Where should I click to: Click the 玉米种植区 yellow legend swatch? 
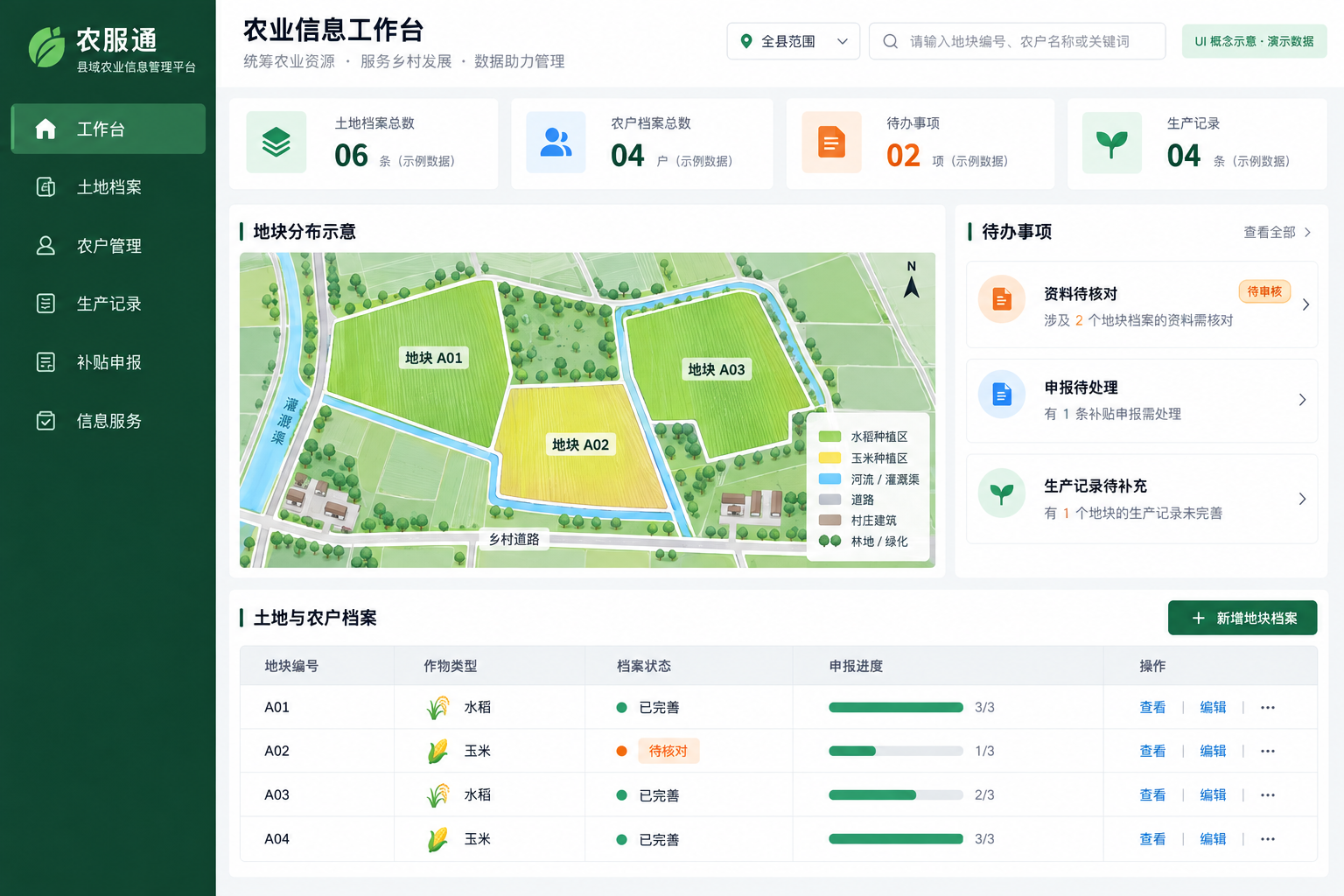pos(829,458)
